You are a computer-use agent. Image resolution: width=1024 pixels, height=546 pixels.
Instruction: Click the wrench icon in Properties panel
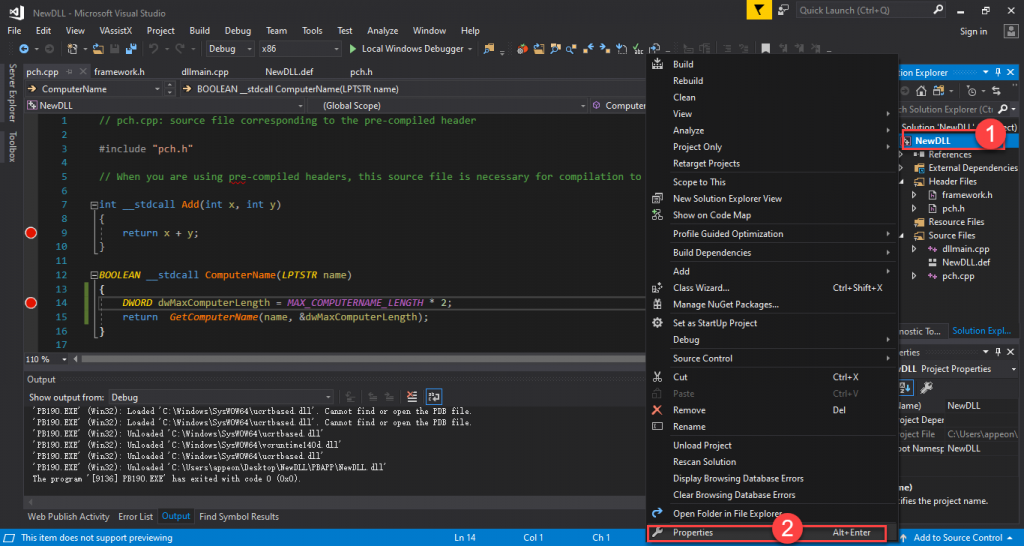pos(926,388)
